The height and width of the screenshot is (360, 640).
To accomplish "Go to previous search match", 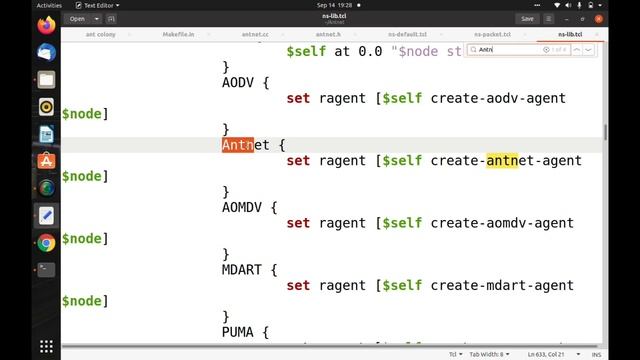I will click(x=576, y=50).
